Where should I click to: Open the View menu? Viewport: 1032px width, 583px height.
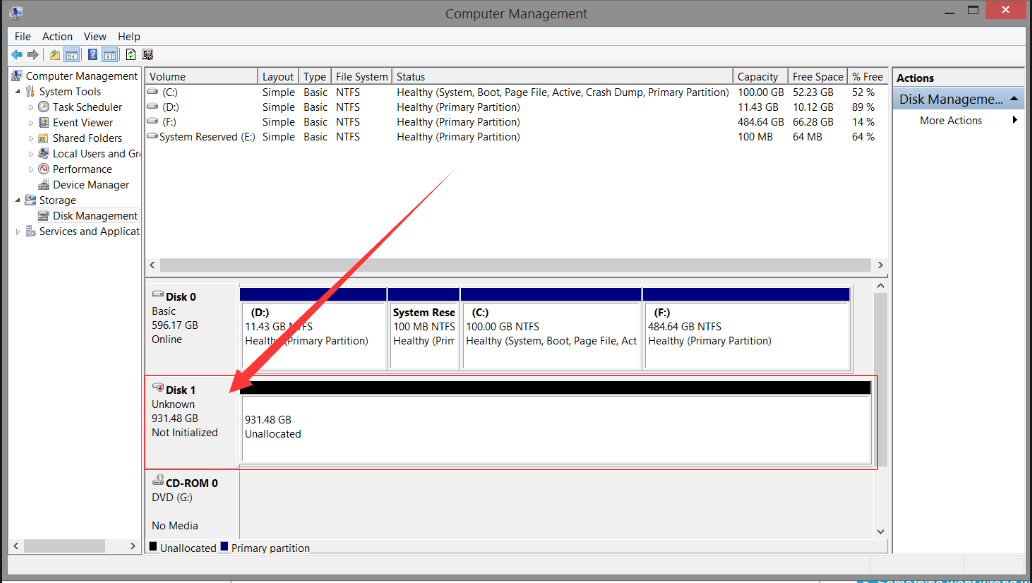pyautogui.click(x=95, y=36)
